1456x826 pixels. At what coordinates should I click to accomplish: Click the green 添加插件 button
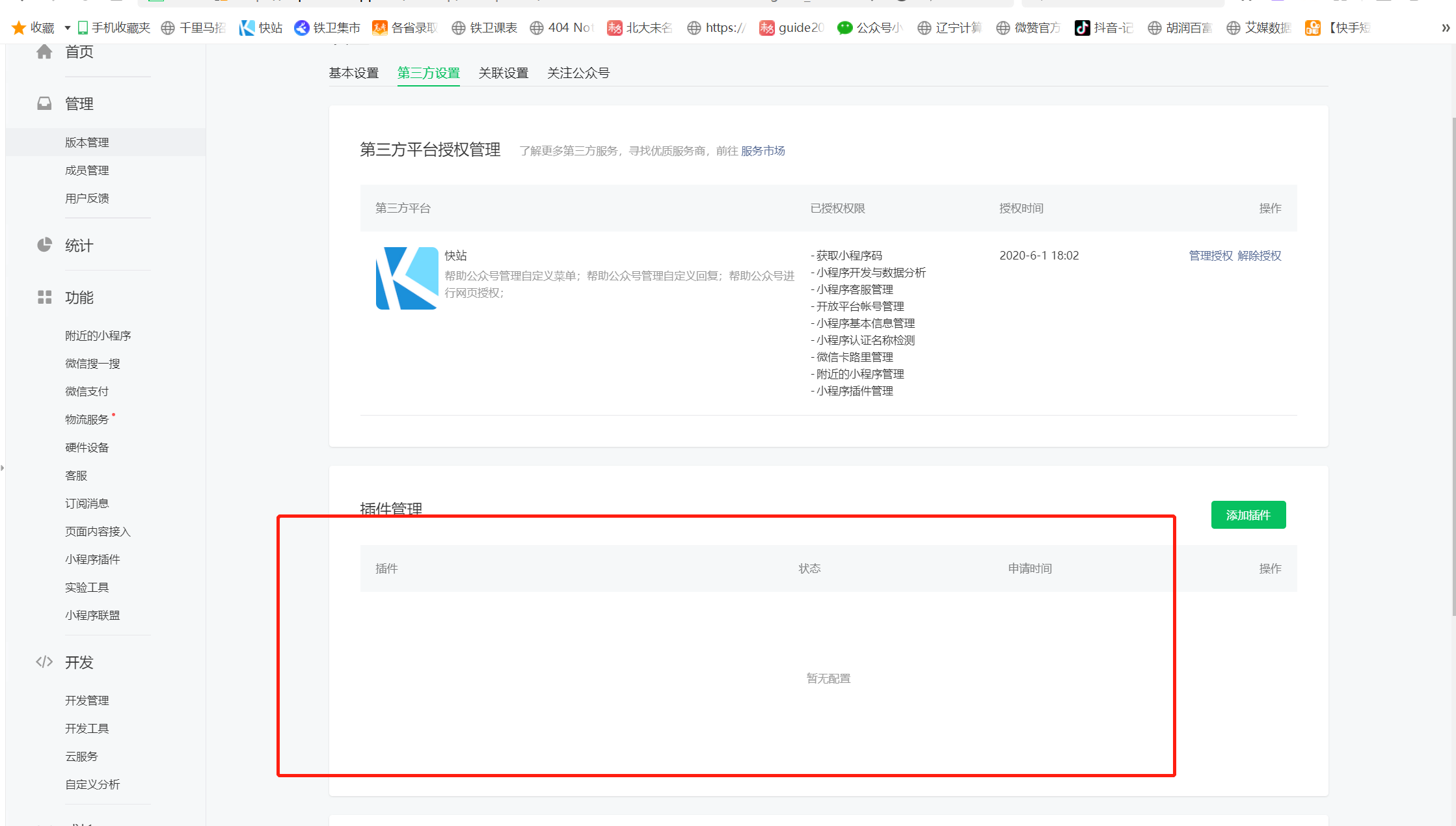coord(1248,515)
